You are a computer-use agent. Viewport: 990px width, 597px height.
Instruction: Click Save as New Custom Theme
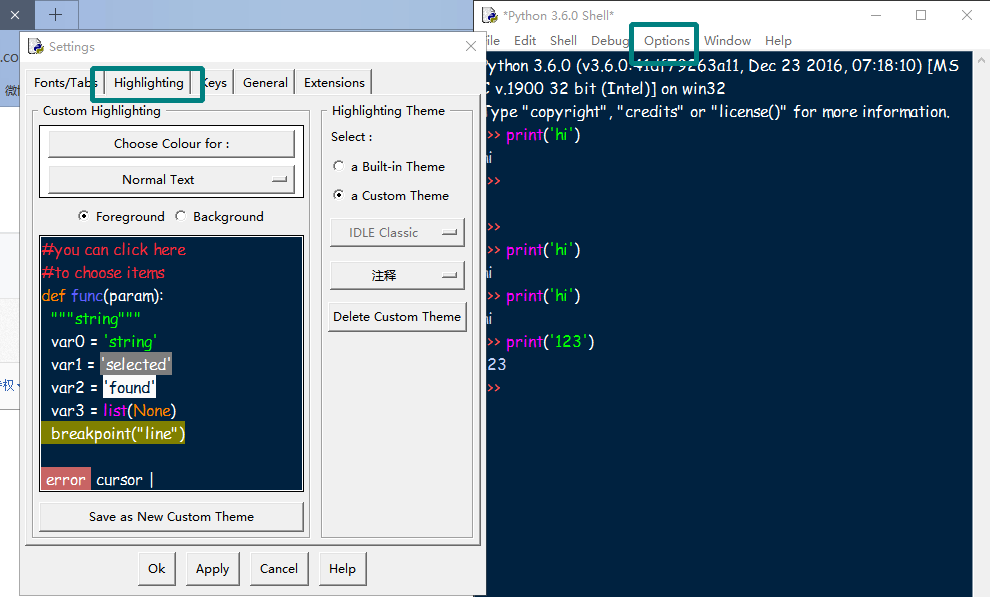(171, 516)
